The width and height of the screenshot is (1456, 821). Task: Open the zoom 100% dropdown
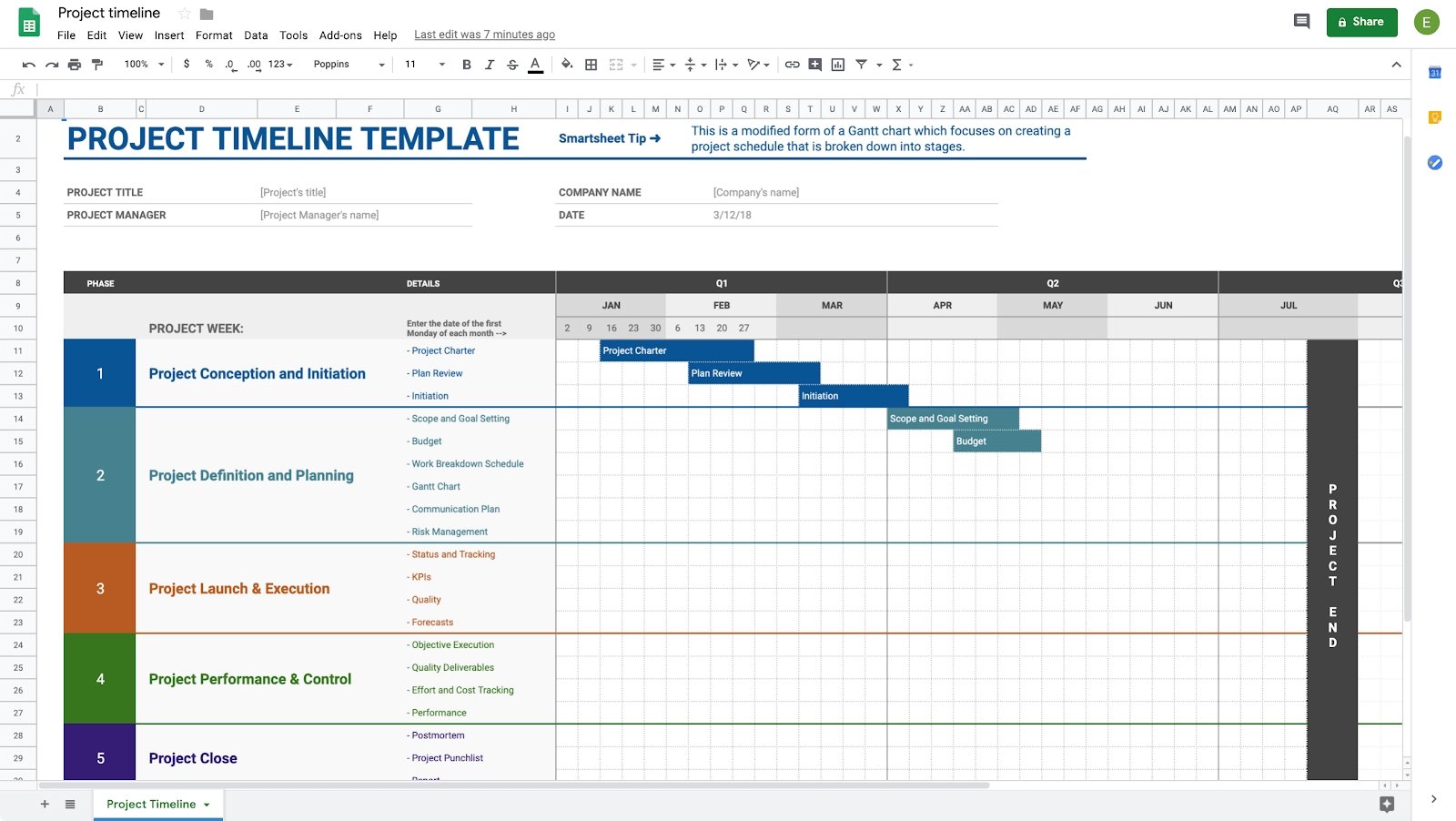145,65
